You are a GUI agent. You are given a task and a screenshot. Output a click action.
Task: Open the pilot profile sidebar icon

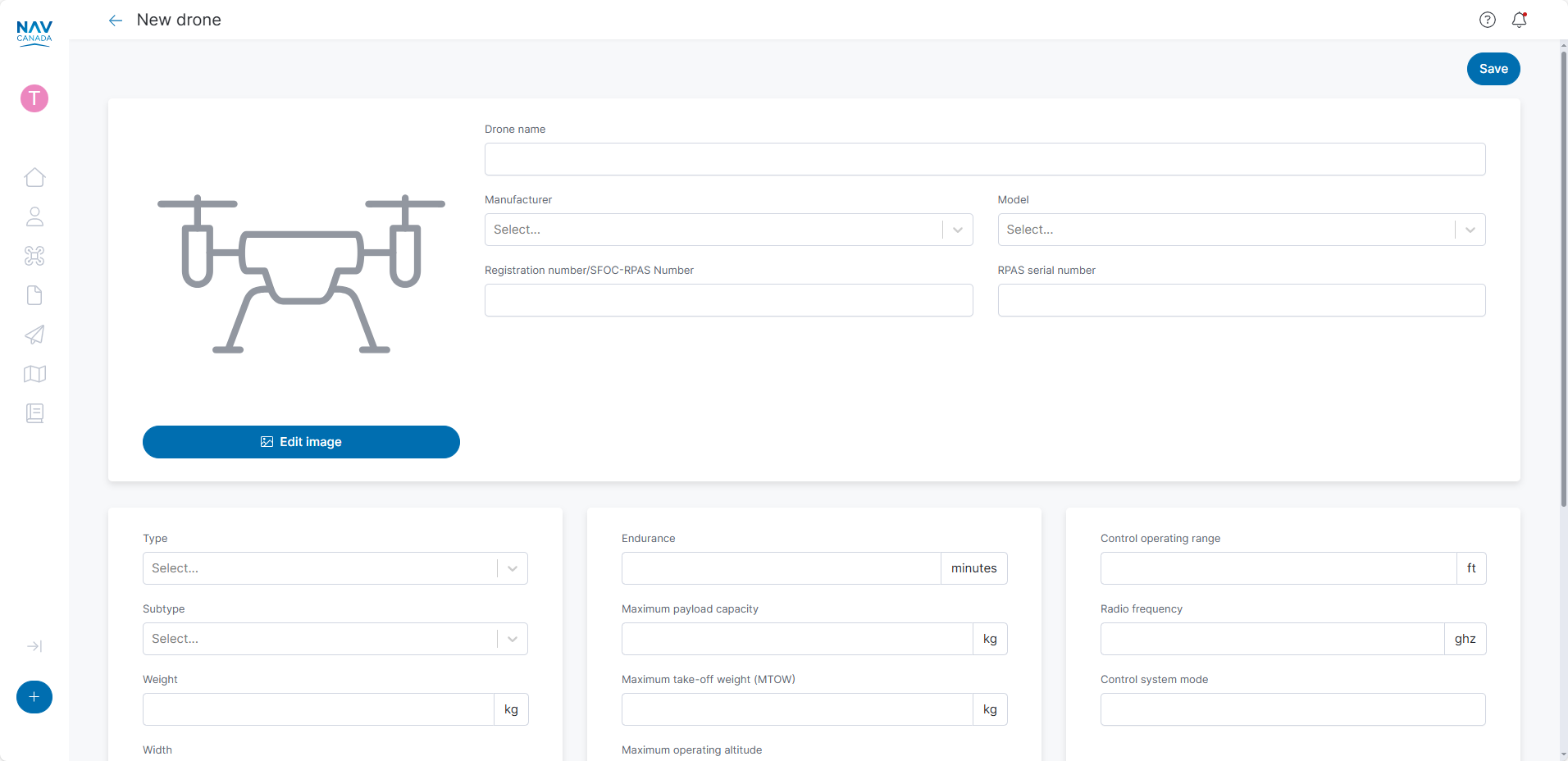[x=34, y=216]
